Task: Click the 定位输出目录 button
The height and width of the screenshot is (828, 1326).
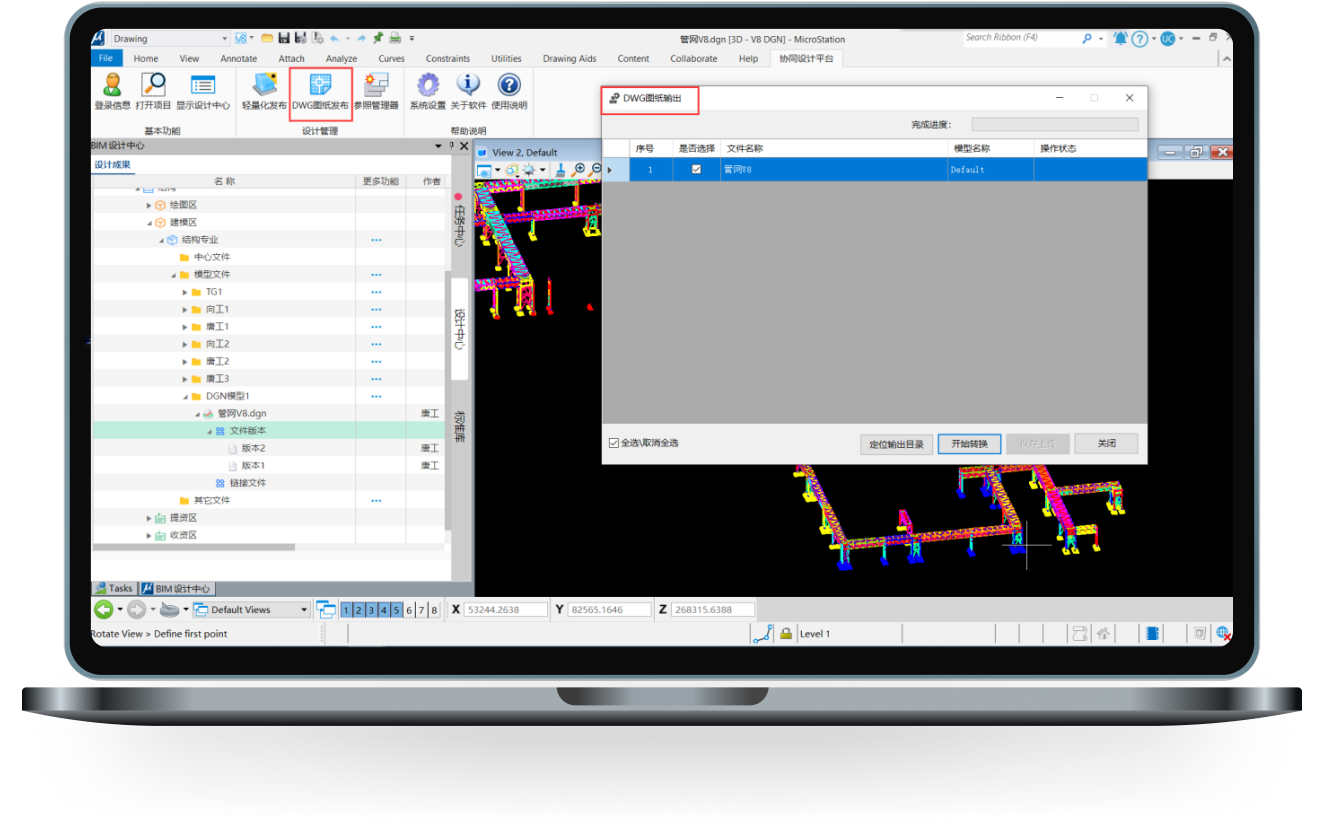Action: pyautogui.click(x=896, y=444)
